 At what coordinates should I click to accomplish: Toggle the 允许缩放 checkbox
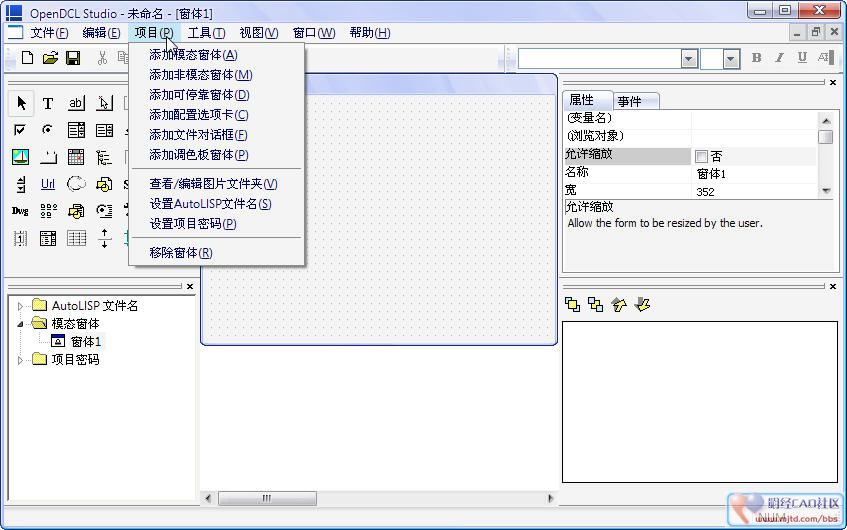point(701,157)
